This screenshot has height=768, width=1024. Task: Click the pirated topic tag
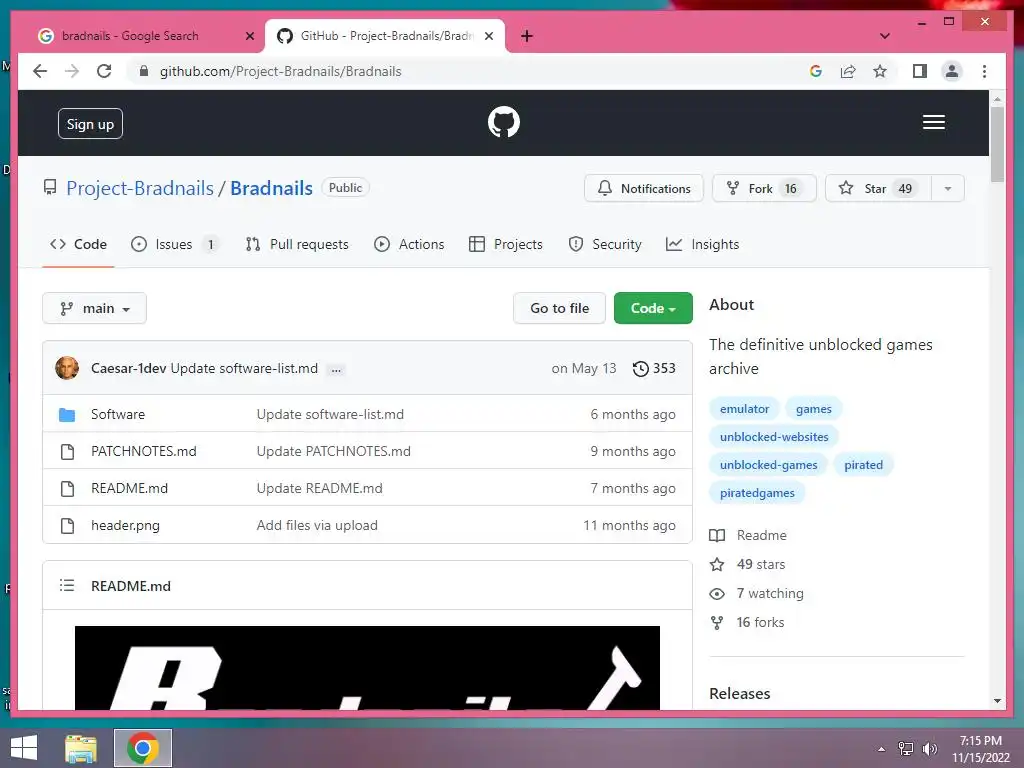(x=863, y=465)
